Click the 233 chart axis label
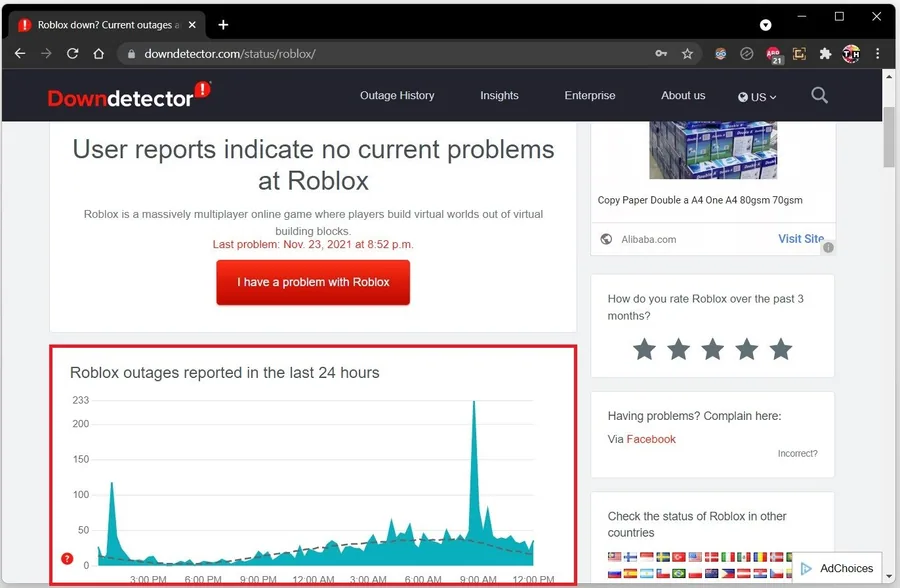The width and height of the screenshot is (900, 588). 80,400
